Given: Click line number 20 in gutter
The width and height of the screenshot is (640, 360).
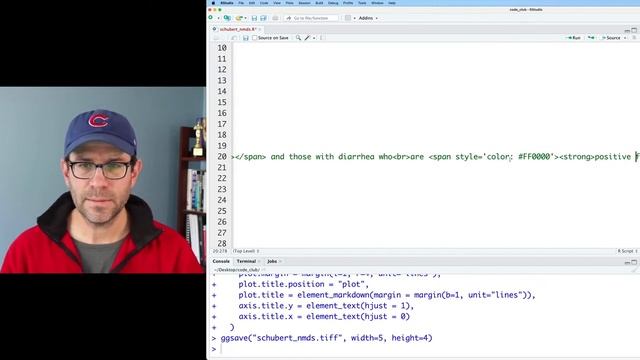Looking at the screenshot, I should click(222, 157).
